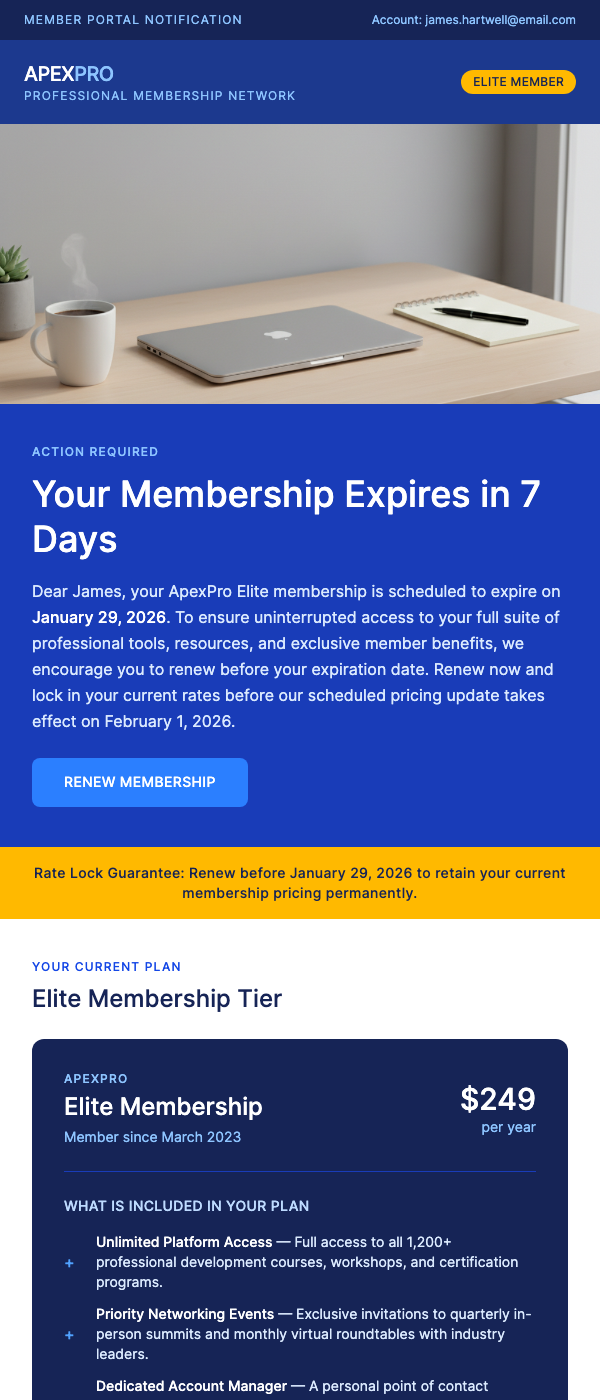Select the $249 per year price
This screenshot has height=1400, width=600.
(497, 1099)
